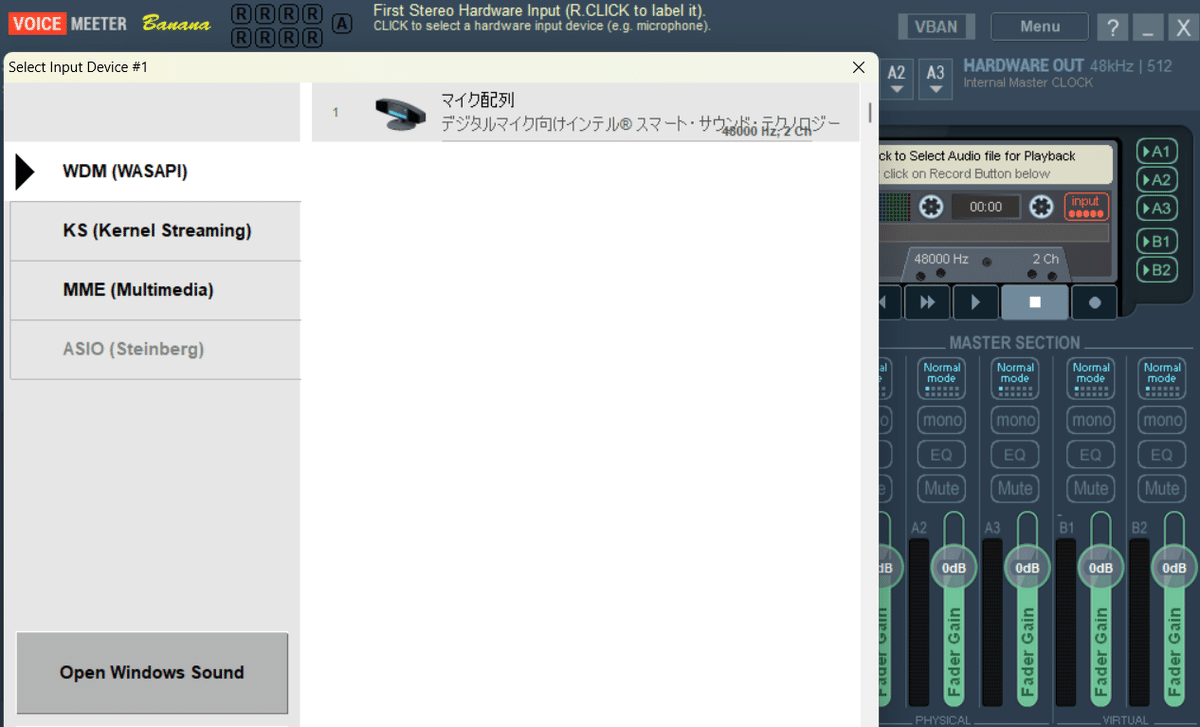Open the A3 hardware output dropdown
The height and width of the screenshot is (727, 1200).
point(935,78)
